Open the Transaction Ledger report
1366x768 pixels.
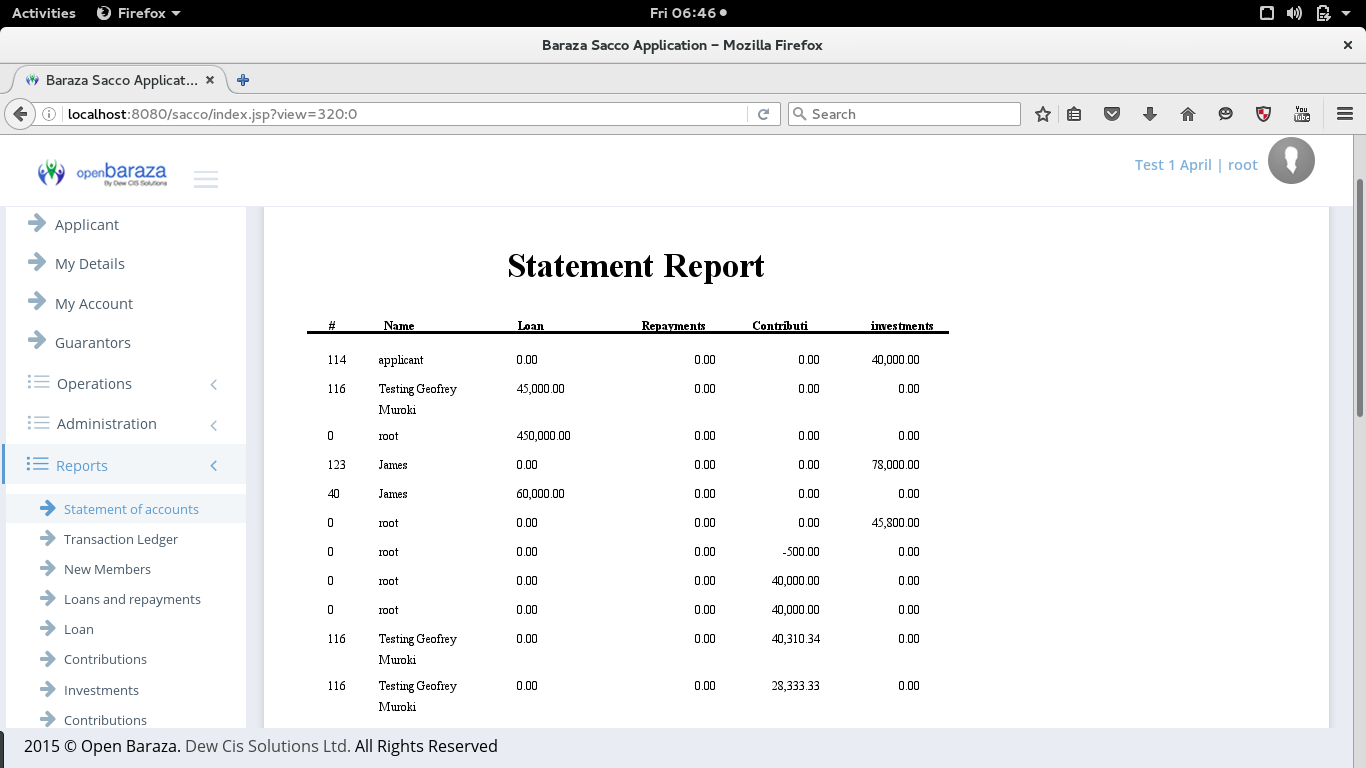click(x=120, y=540)
